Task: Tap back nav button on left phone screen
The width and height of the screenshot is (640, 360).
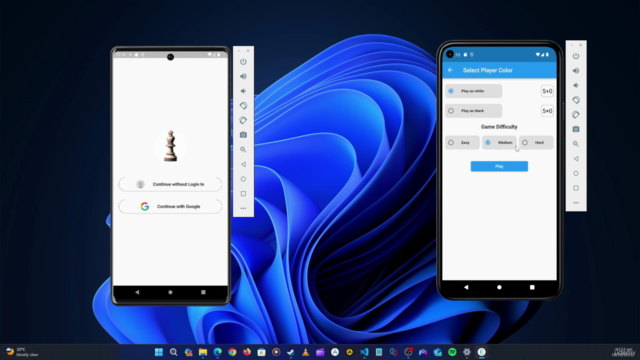Action: [x=137, y=292]
